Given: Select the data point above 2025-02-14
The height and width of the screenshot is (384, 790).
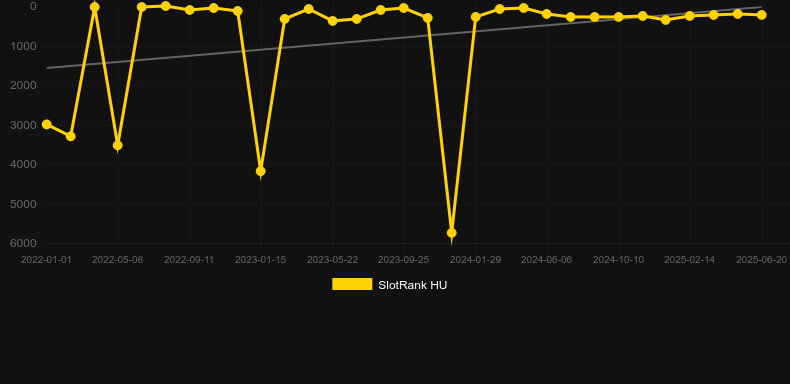Looking at the screenshot, I should pyautogui.click(x=690, y=16).
